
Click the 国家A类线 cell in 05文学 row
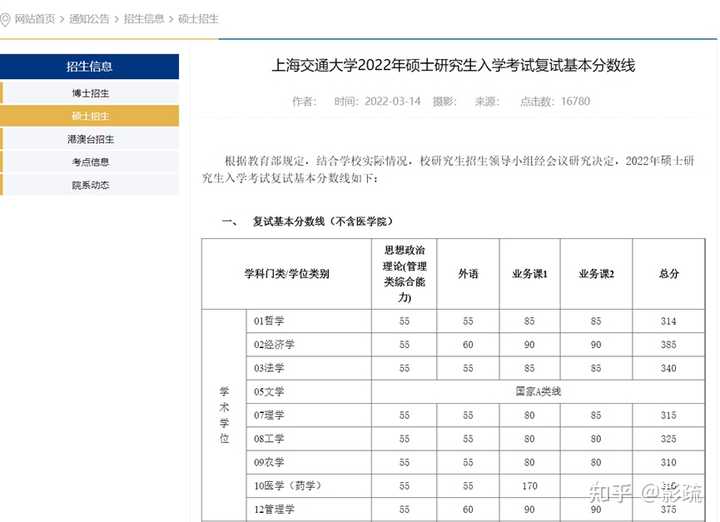pyautogui.click(x=538, y=391)
